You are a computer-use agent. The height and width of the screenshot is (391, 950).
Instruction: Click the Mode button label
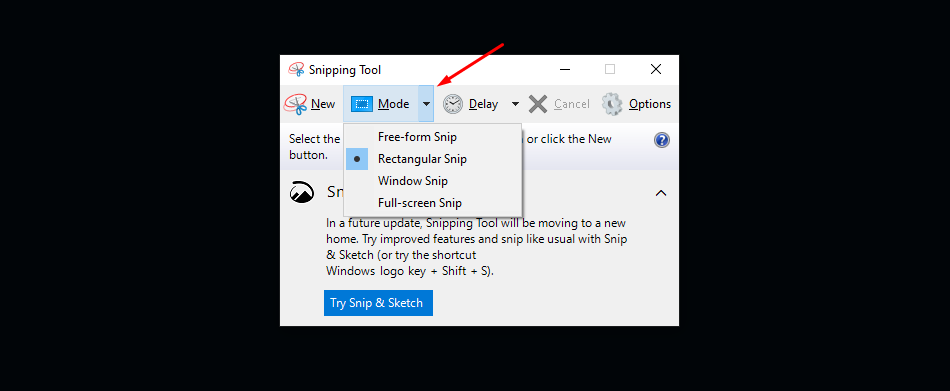(x=393, y=104)
